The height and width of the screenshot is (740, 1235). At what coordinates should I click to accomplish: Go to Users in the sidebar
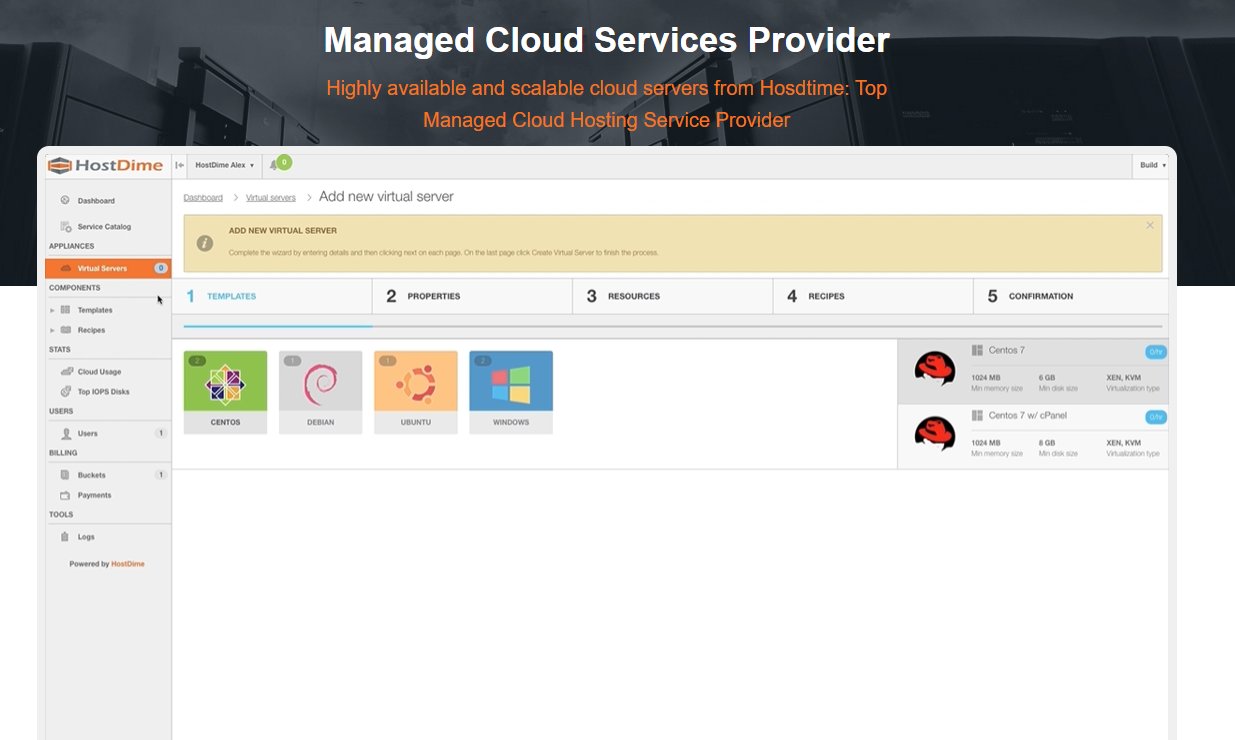tap(88, 434)
